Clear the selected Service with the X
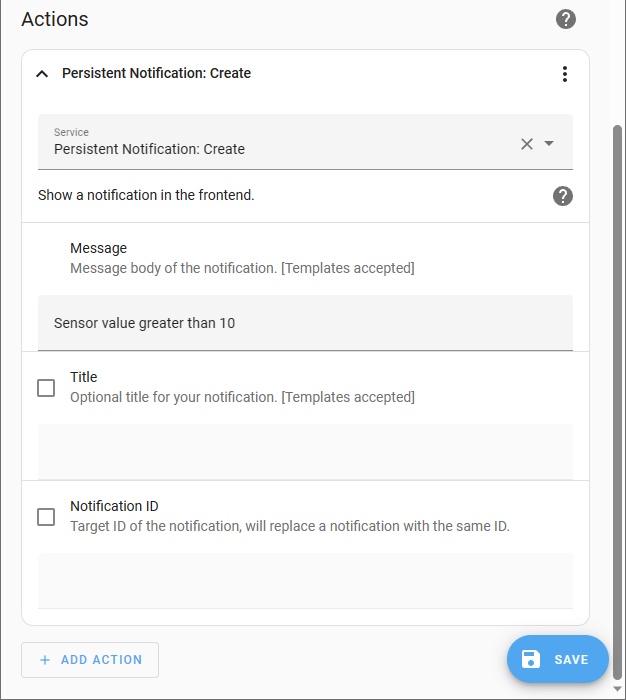626x700 pixels. click(527, 144)
